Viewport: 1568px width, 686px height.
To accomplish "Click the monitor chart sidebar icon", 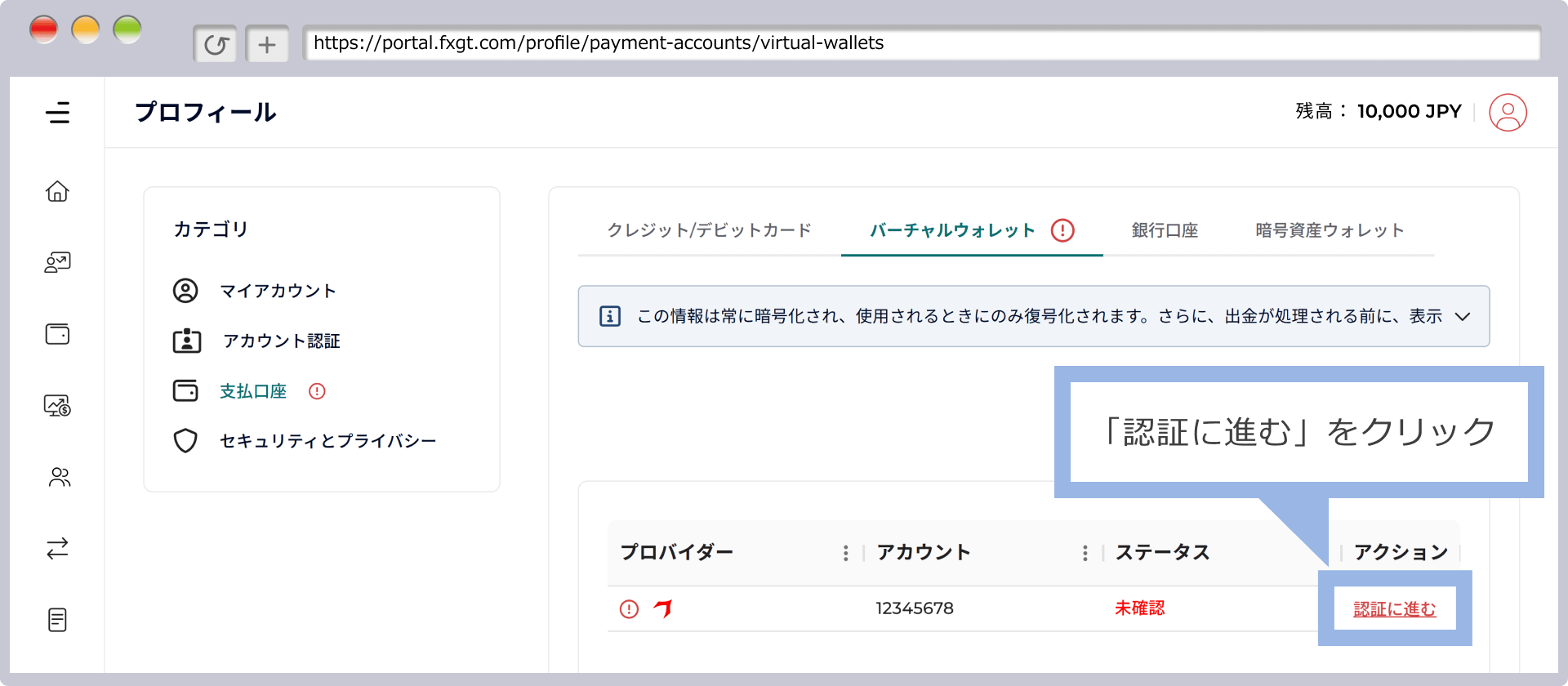I will (57, 405).
